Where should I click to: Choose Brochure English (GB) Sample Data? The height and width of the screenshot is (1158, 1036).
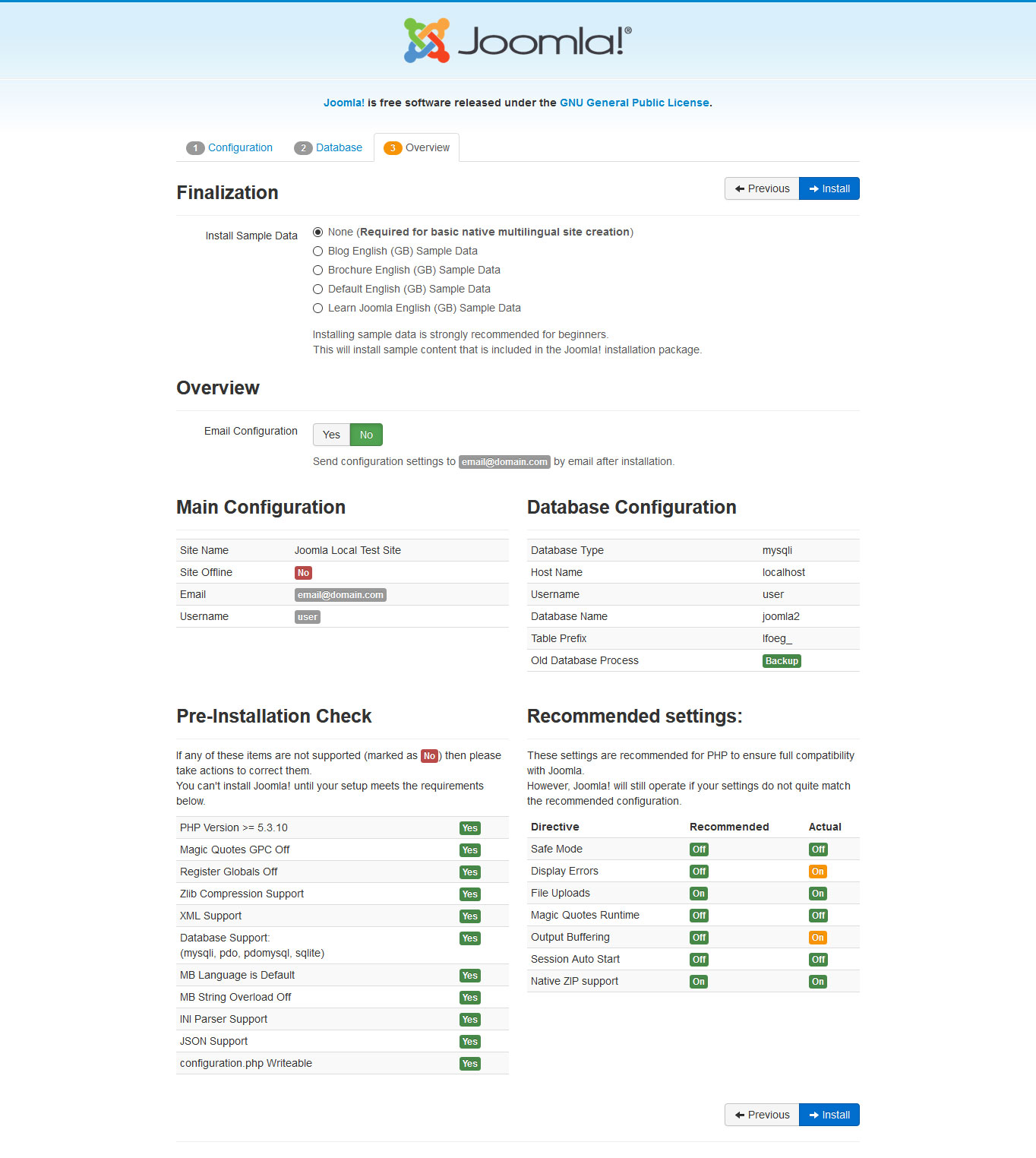tap(318, 270)
